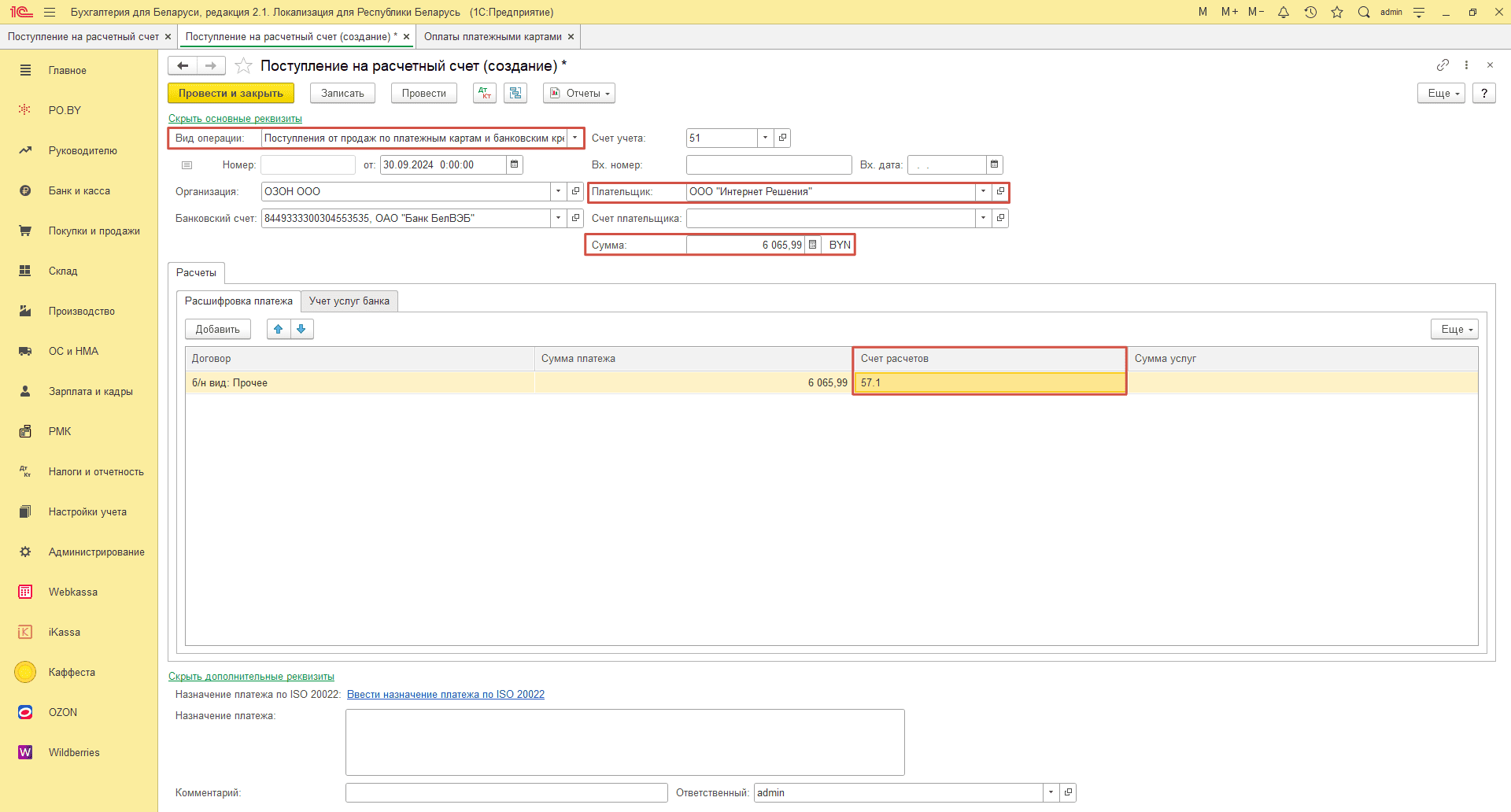Open calendar for Вх. дата field
Screen dimensions: 1511x812
click(x=995, y=164)
